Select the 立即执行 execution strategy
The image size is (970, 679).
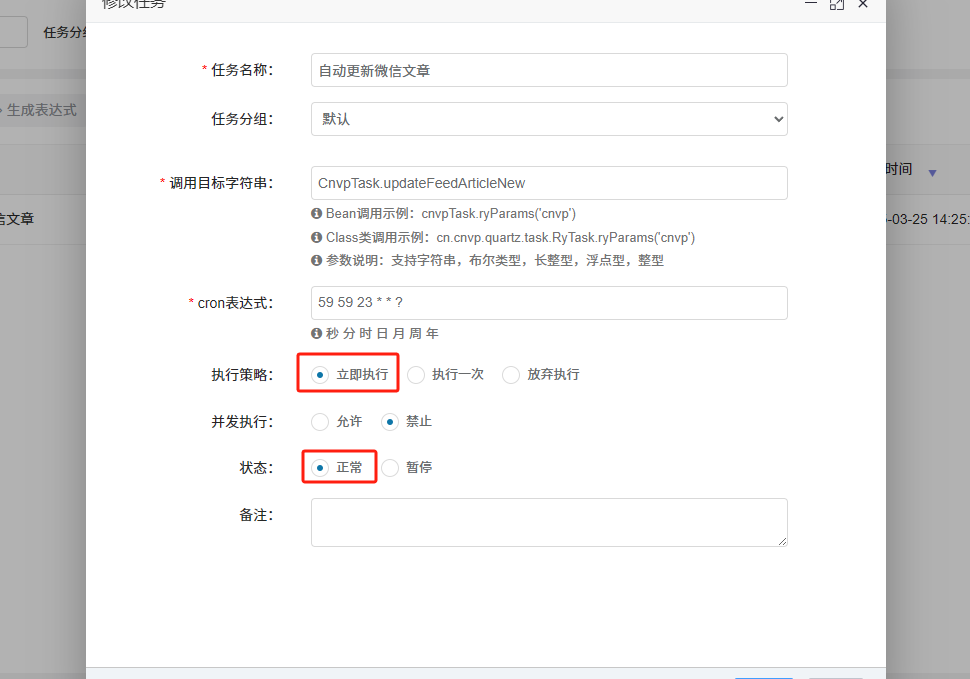coord(320,375)
